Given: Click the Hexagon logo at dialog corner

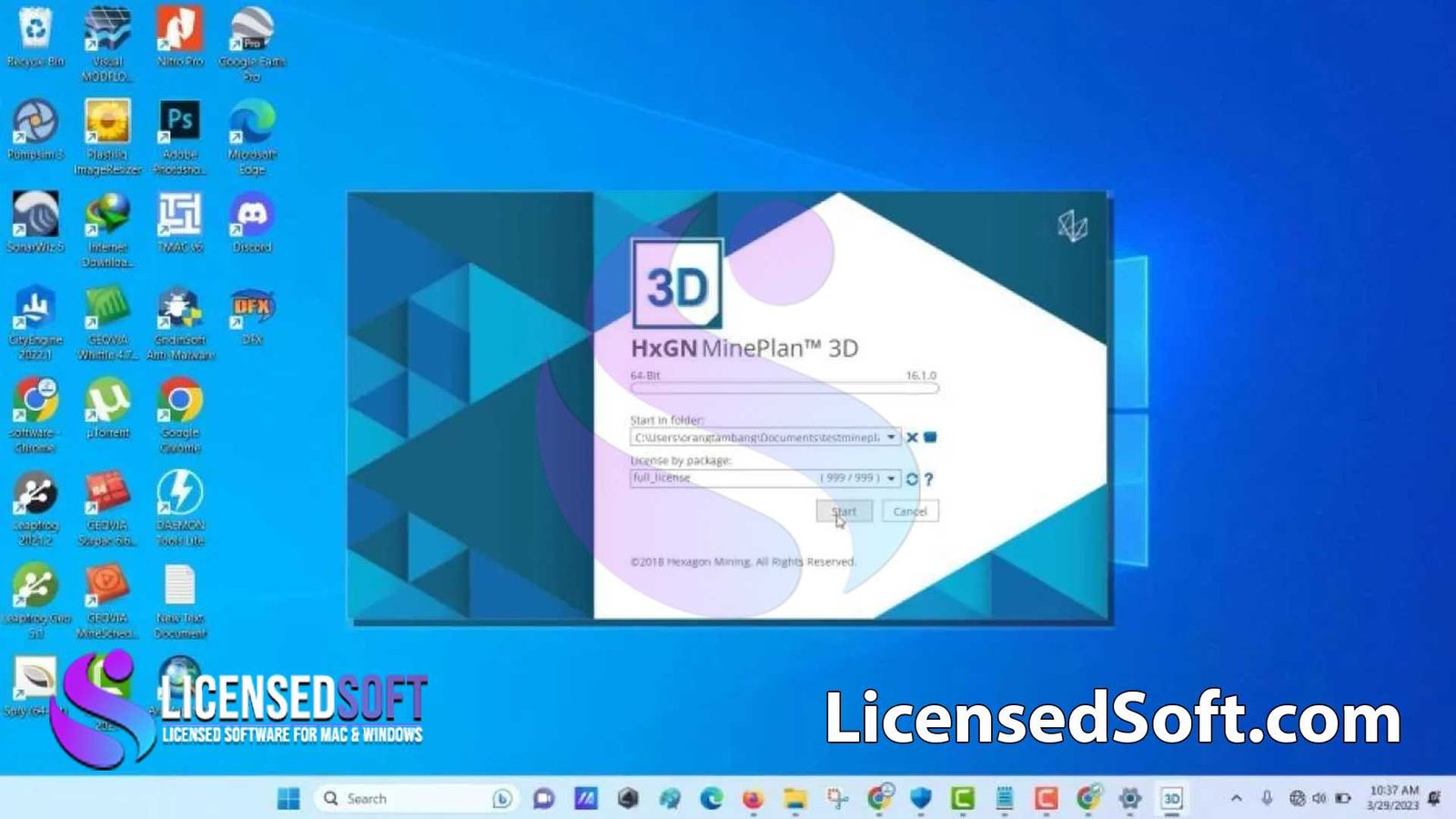Looking at the screenshot, I should tap(1073, 226).
